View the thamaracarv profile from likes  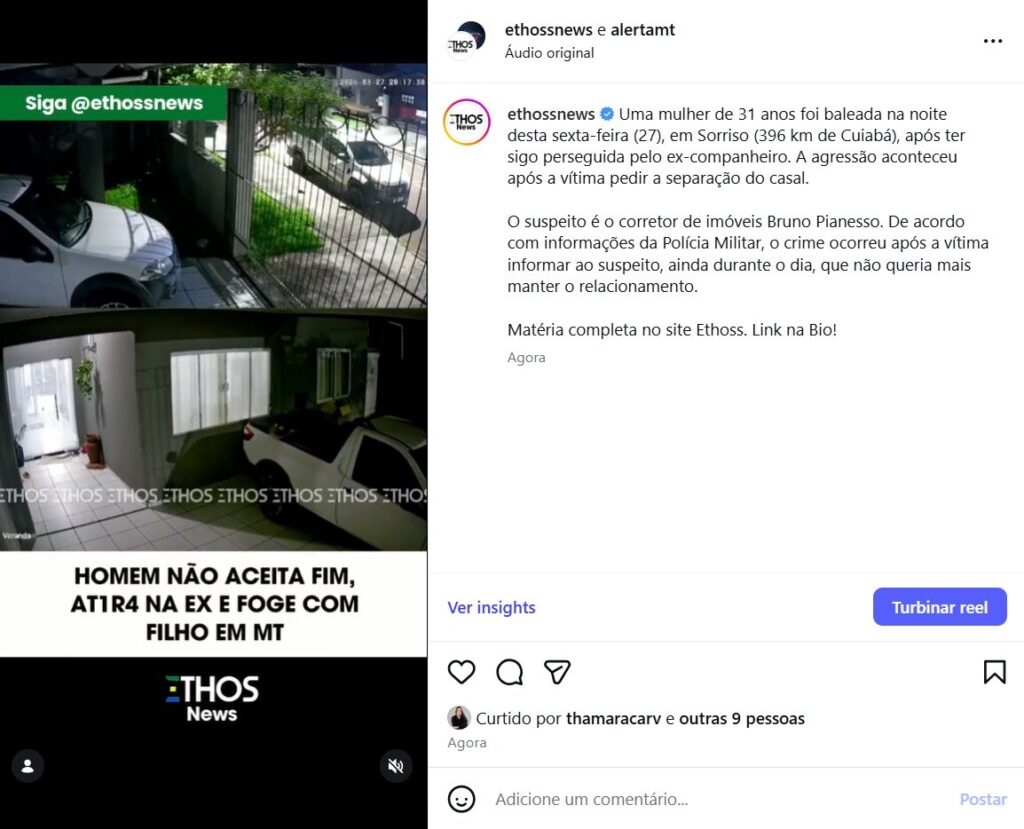[613, 719]
